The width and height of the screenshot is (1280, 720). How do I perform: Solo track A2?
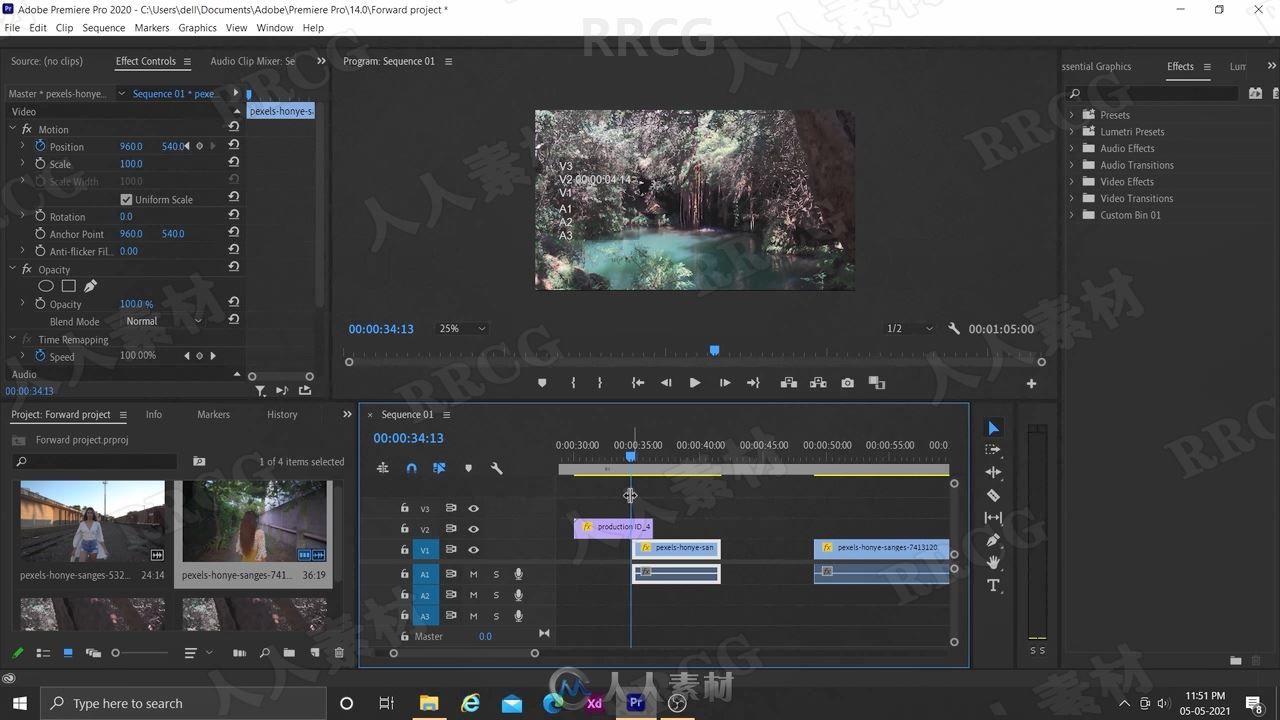pos(496,595)
